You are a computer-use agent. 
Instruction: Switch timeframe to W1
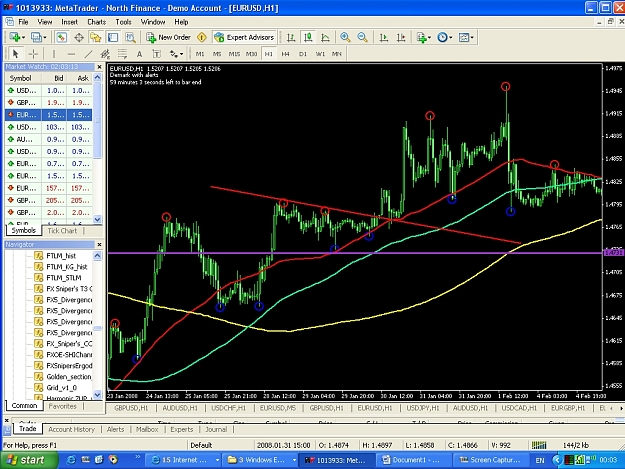(x=320, y=54)
